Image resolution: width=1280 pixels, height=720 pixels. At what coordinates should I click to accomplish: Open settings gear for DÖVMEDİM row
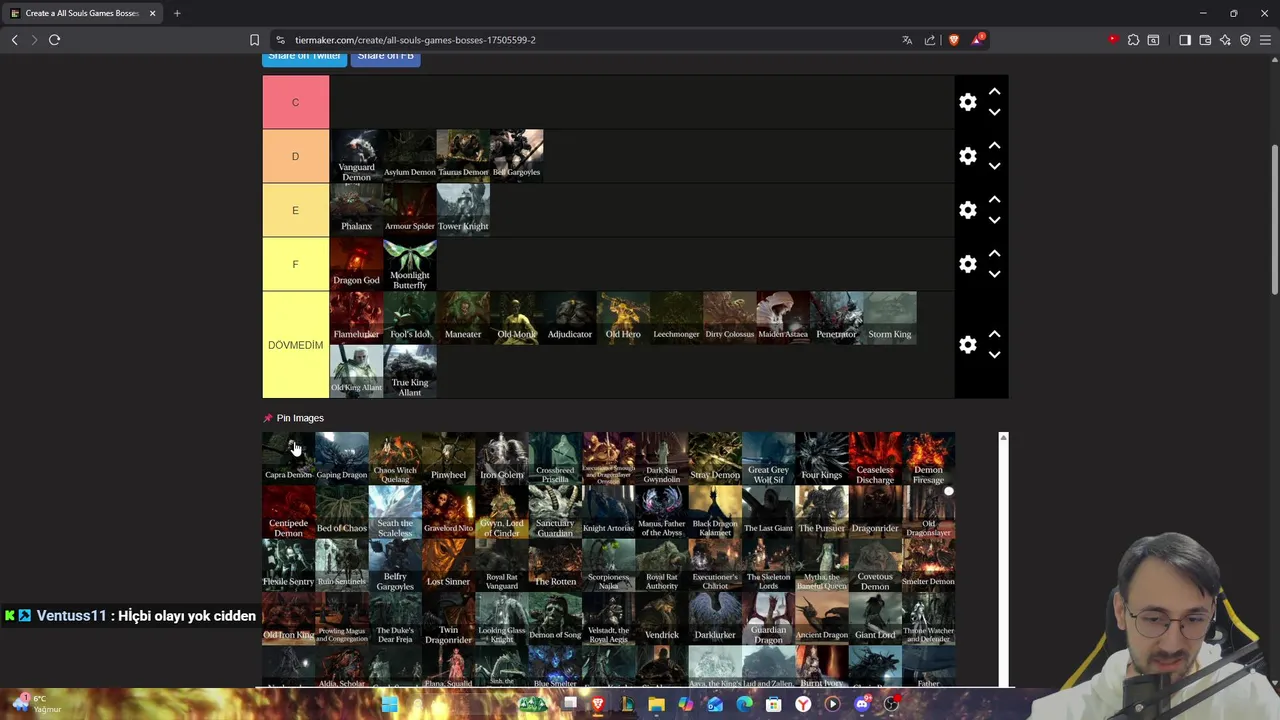[968, 345]
